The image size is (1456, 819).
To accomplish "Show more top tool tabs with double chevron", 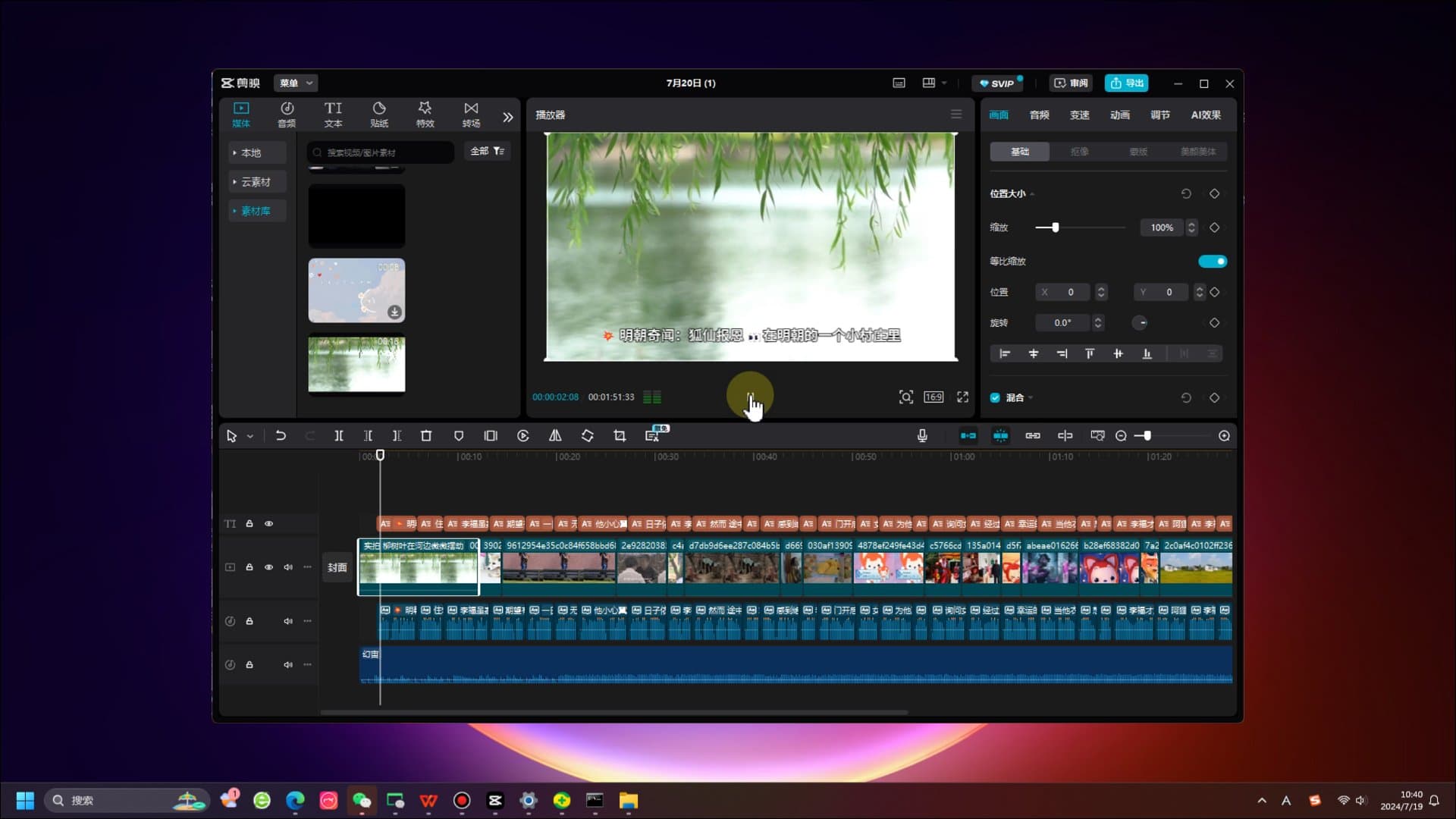I will click(x=508, y=118).
